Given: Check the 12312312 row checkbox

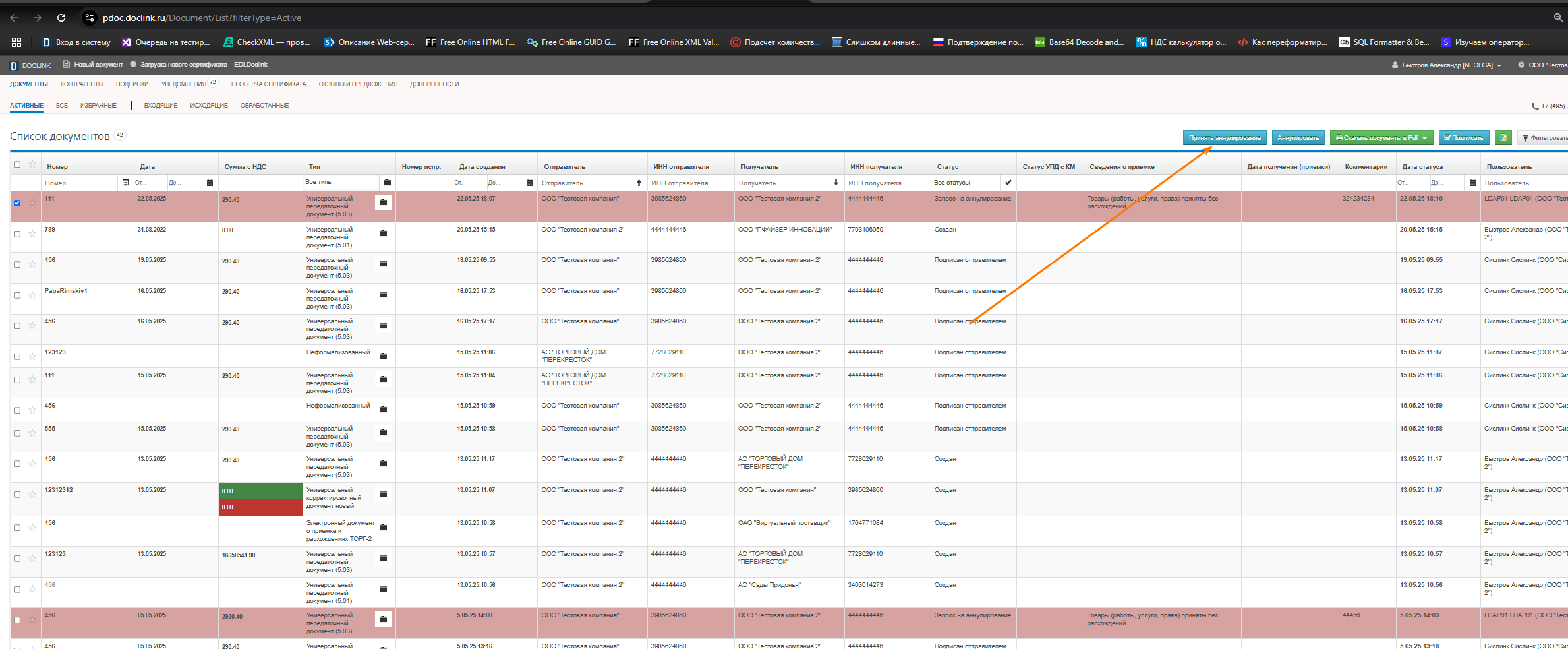Looking at the screenshot, I should [17, 494].
